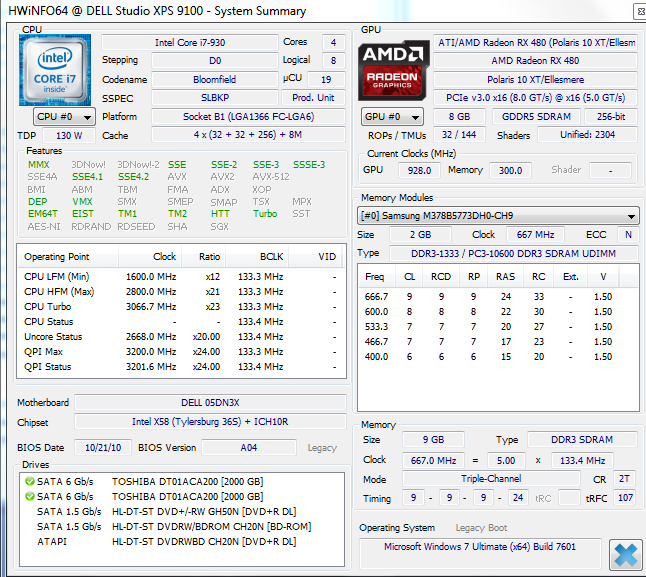The height and width of the screenshot is (577, 646).
Task: Click the RAS column header
Action: coord(506,277)
